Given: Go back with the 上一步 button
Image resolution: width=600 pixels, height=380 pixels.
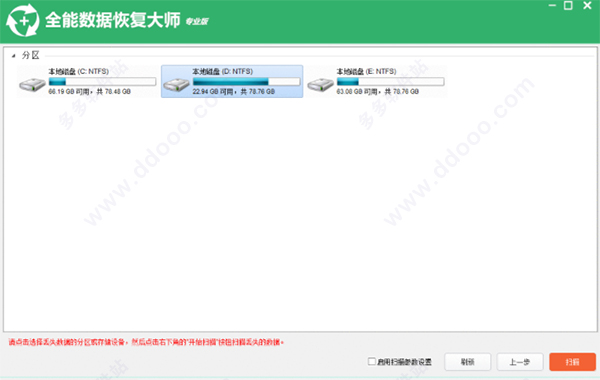Looking at the screenshot, I should point(520,362).
